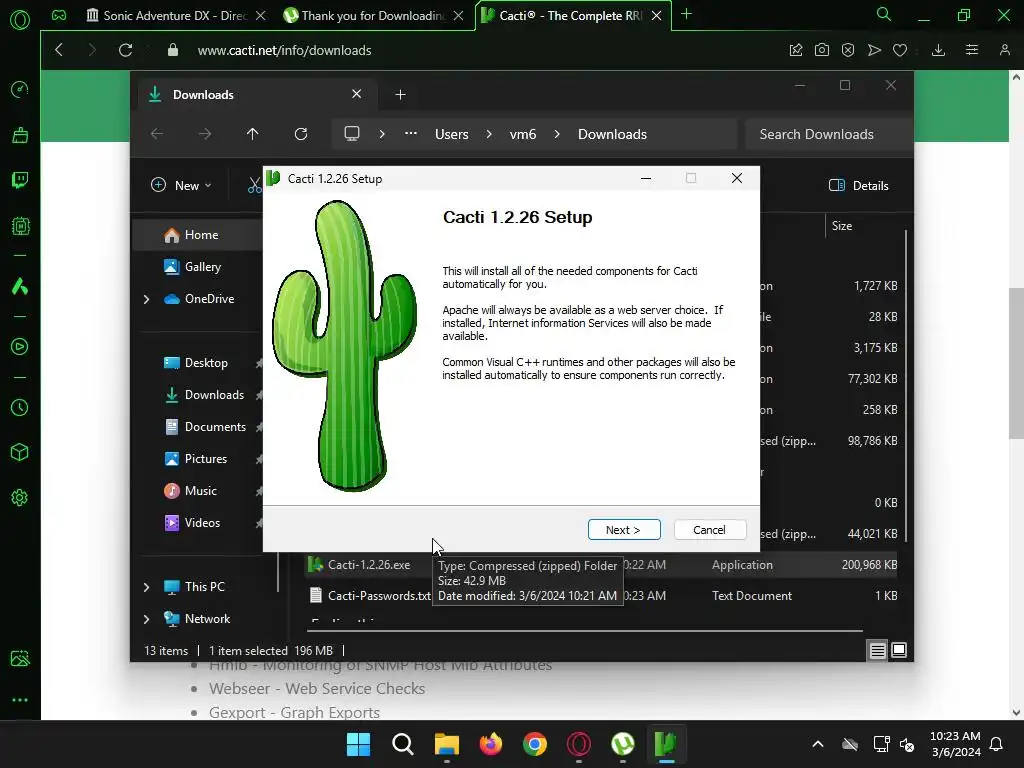
Task: Add new File Explorer tab
Action: click(x=400, y=95)
